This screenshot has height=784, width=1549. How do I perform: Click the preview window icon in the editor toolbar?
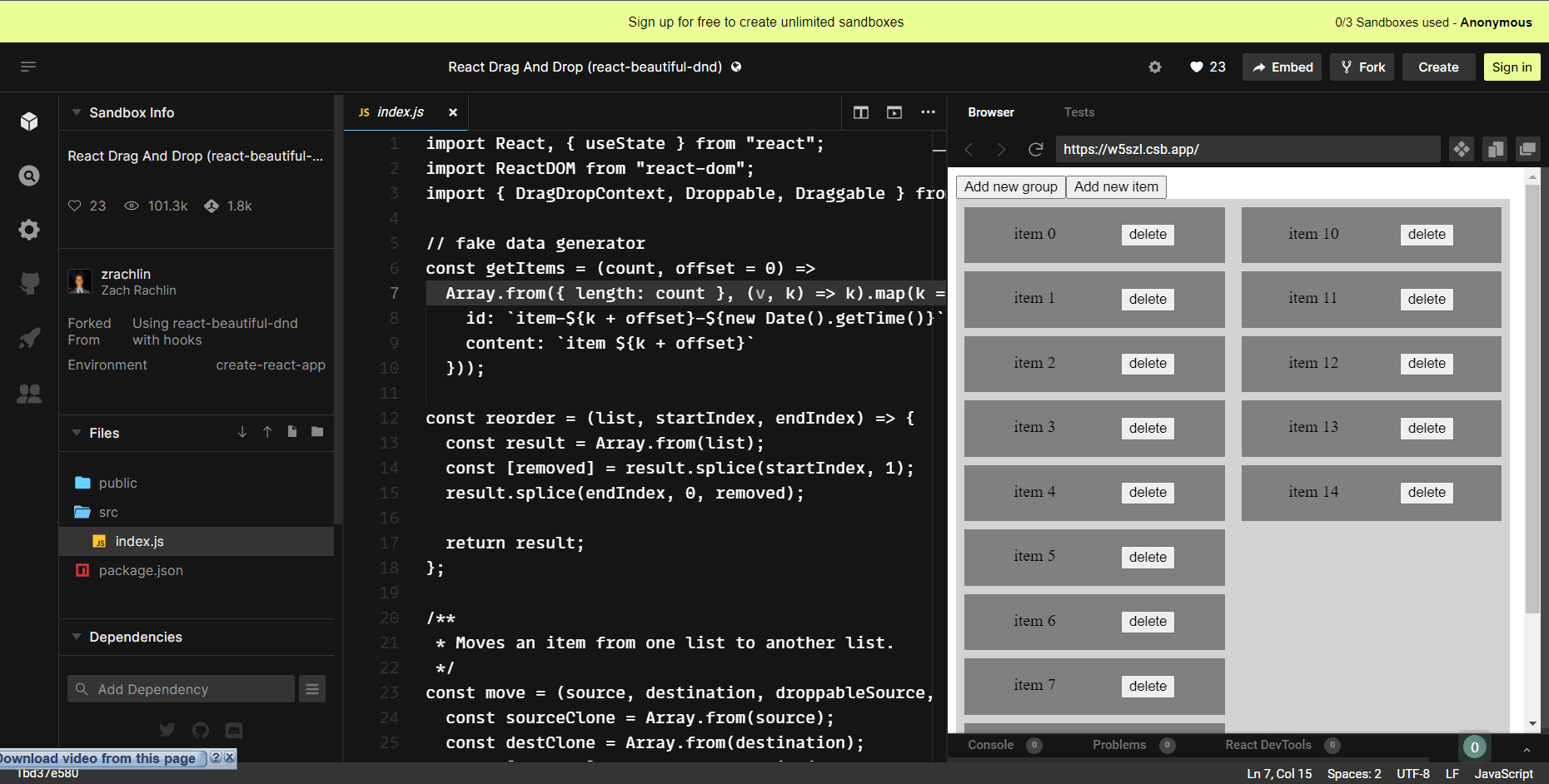[x=894, y=112]
